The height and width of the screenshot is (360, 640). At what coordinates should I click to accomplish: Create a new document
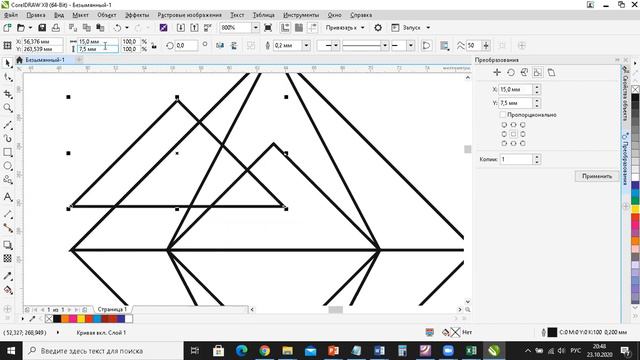(x=7, y=28)
